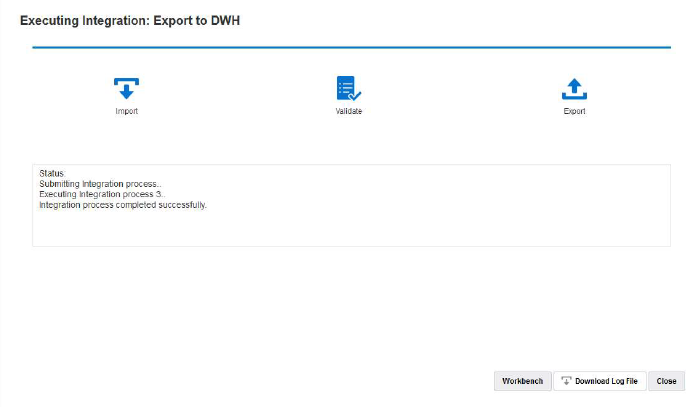Image resolution: width=700 pixels, height=418 pixels.
Task: Click the Validate step icon
Action: (x=349, y=88)
